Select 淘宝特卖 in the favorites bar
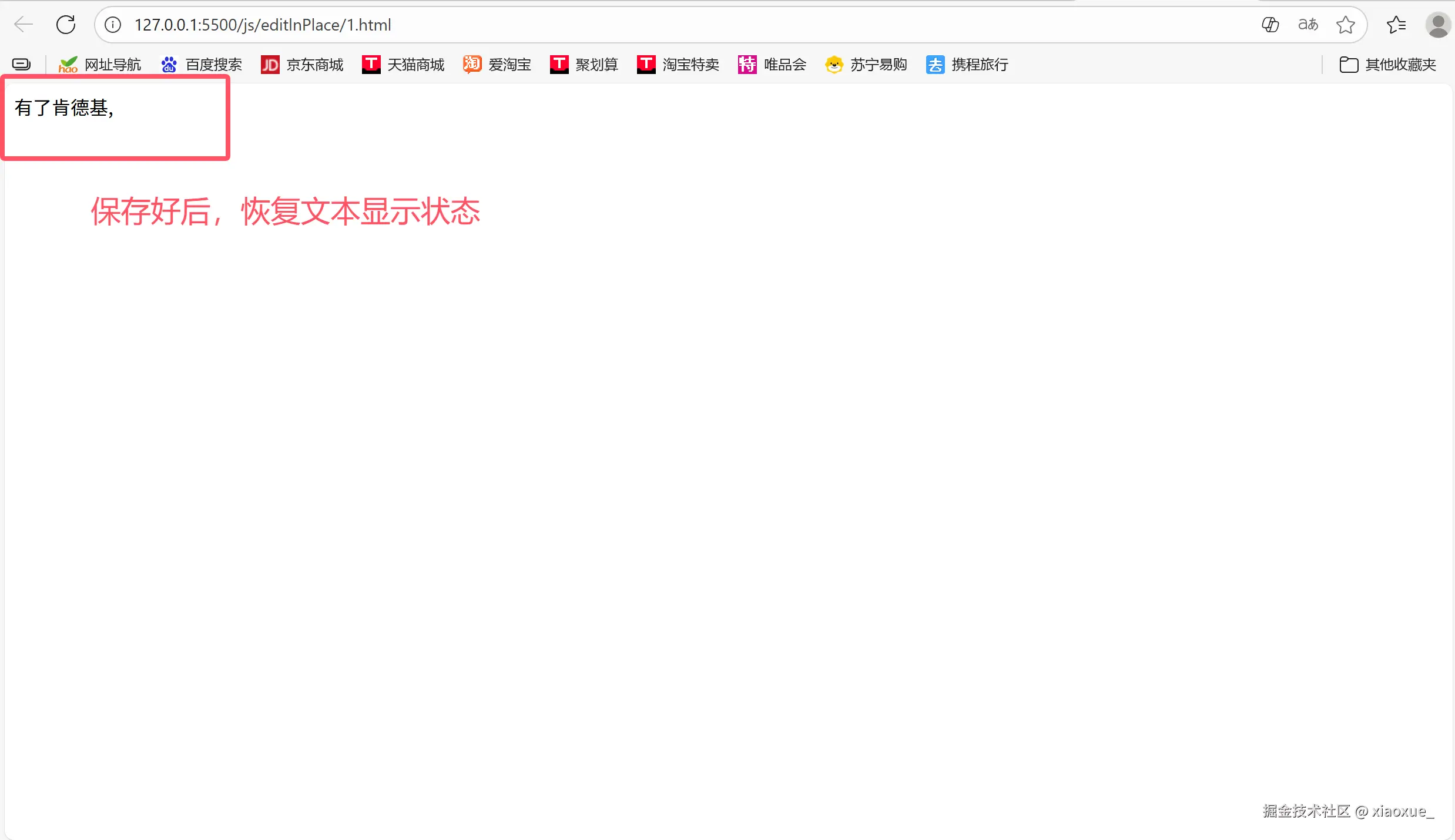The height and width of the screenshot is (840, 1455). [x=678, y=65]
